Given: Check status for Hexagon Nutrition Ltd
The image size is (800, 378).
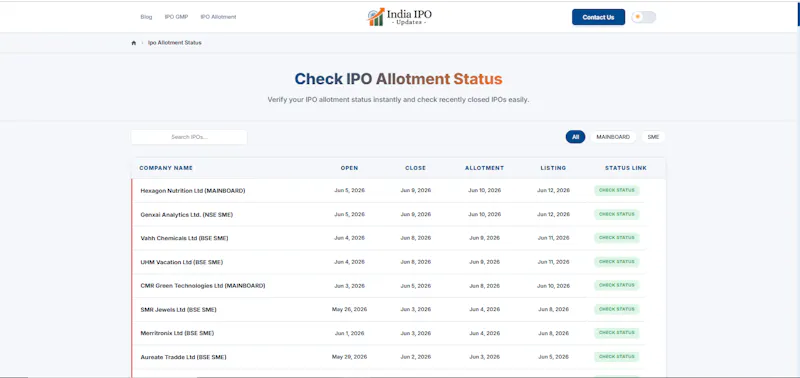Looking at the screenshot, I should (x=617, y=190).
